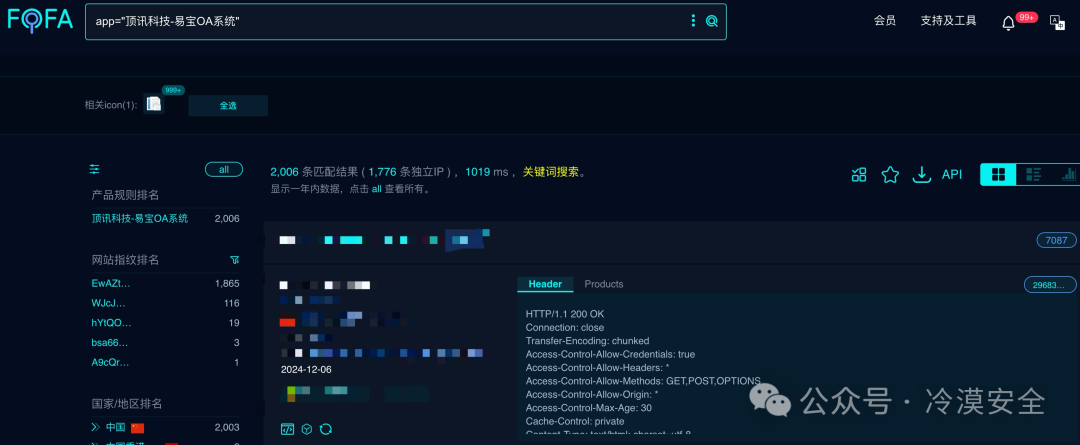View page source code icon
The height and width of the screenshot is (445, 1080).
coord(287,429)
